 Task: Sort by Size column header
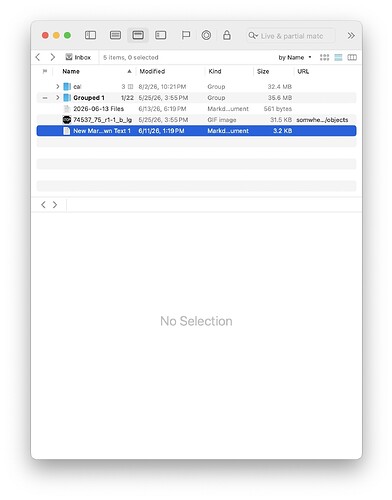[263, 71]
